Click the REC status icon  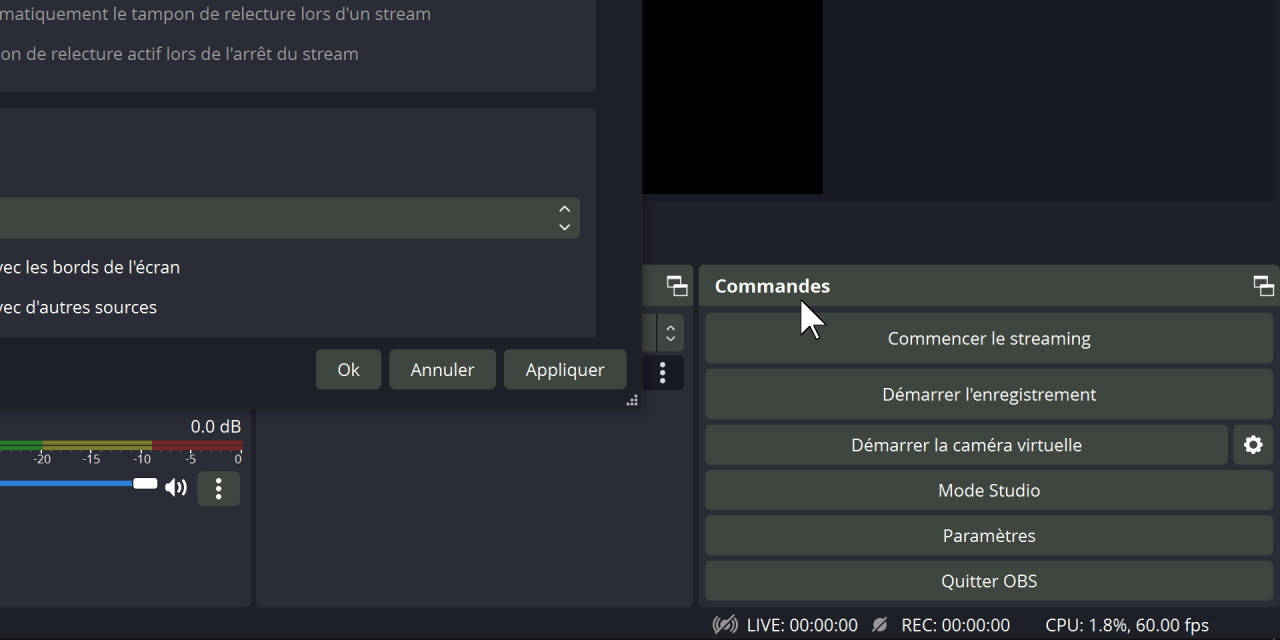(880, 625)
